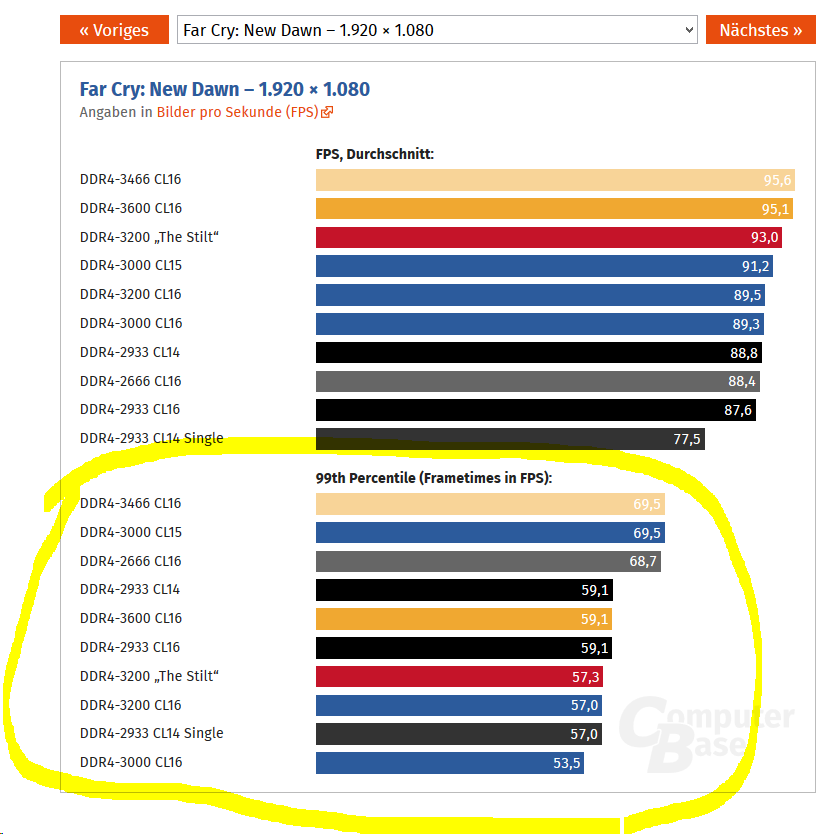Image resolution: width=835 pixels, height=834 pixels.
Task: Open the Bilder pro Sekunde (FPS) link
Action: 238,112
